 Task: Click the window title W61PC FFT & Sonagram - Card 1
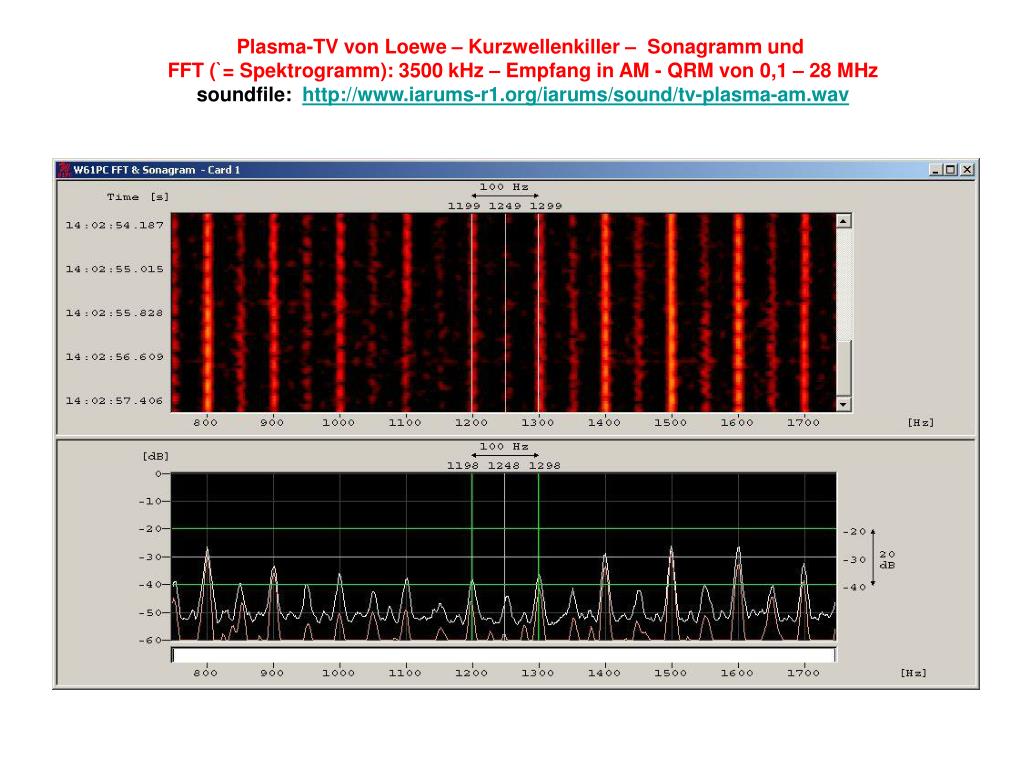click(x=157, y=170)
